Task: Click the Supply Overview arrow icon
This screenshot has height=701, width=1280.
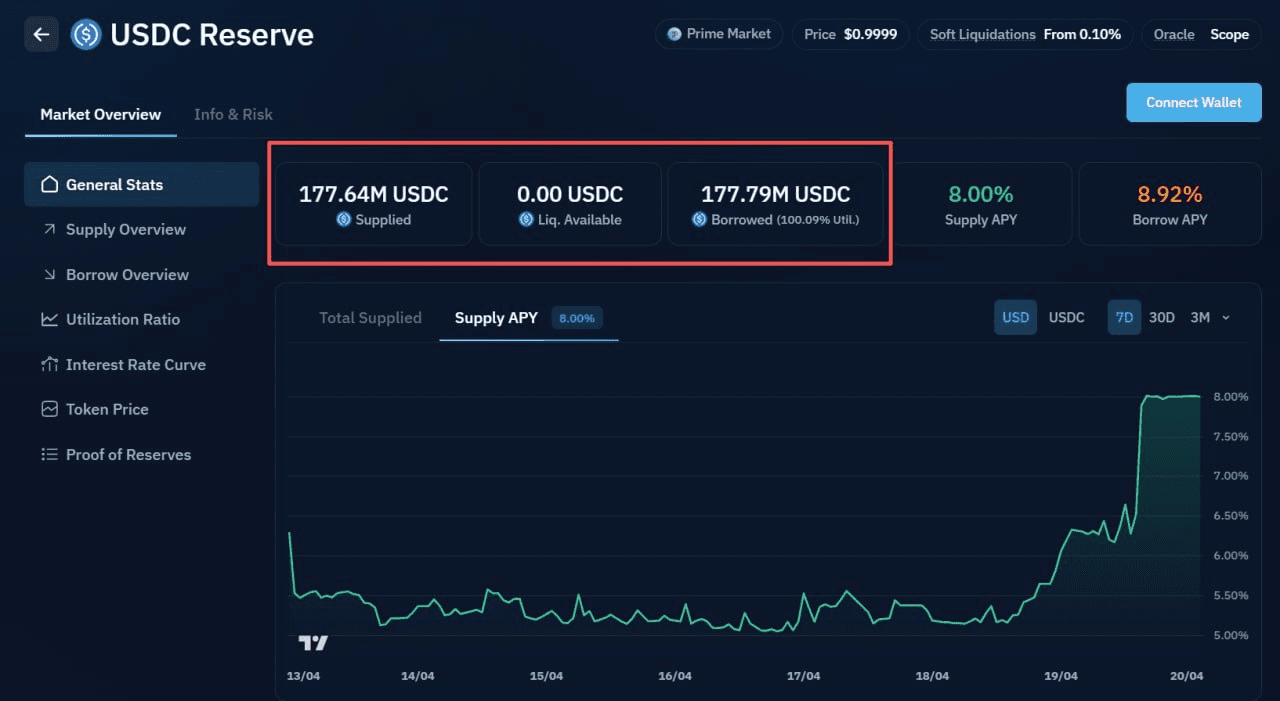Action: click(49, 230)
